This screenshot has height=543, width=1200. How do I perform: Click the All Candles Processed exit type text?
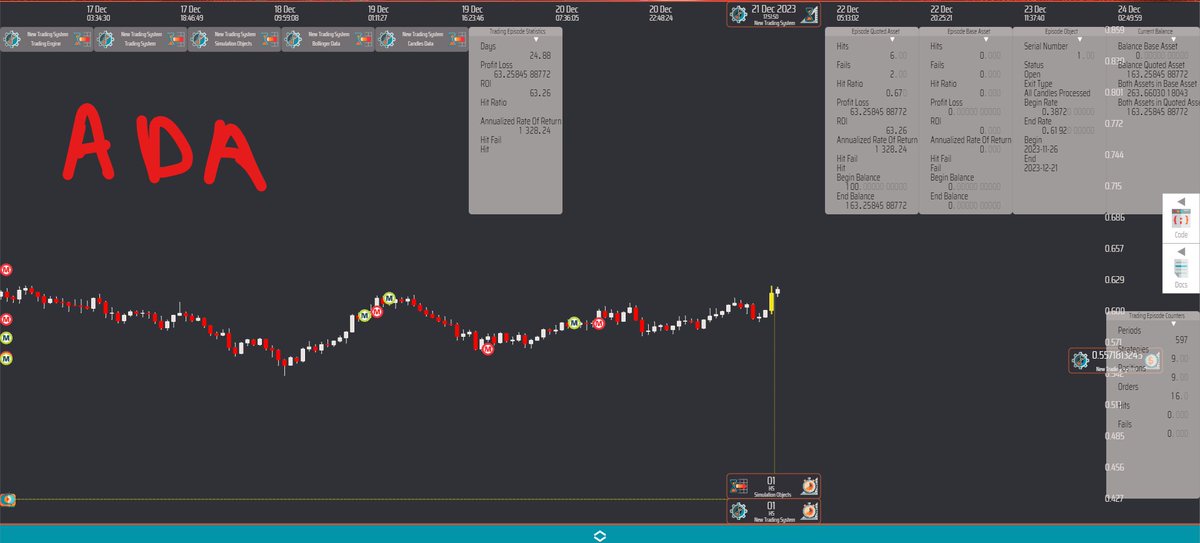coord(1057,93)
